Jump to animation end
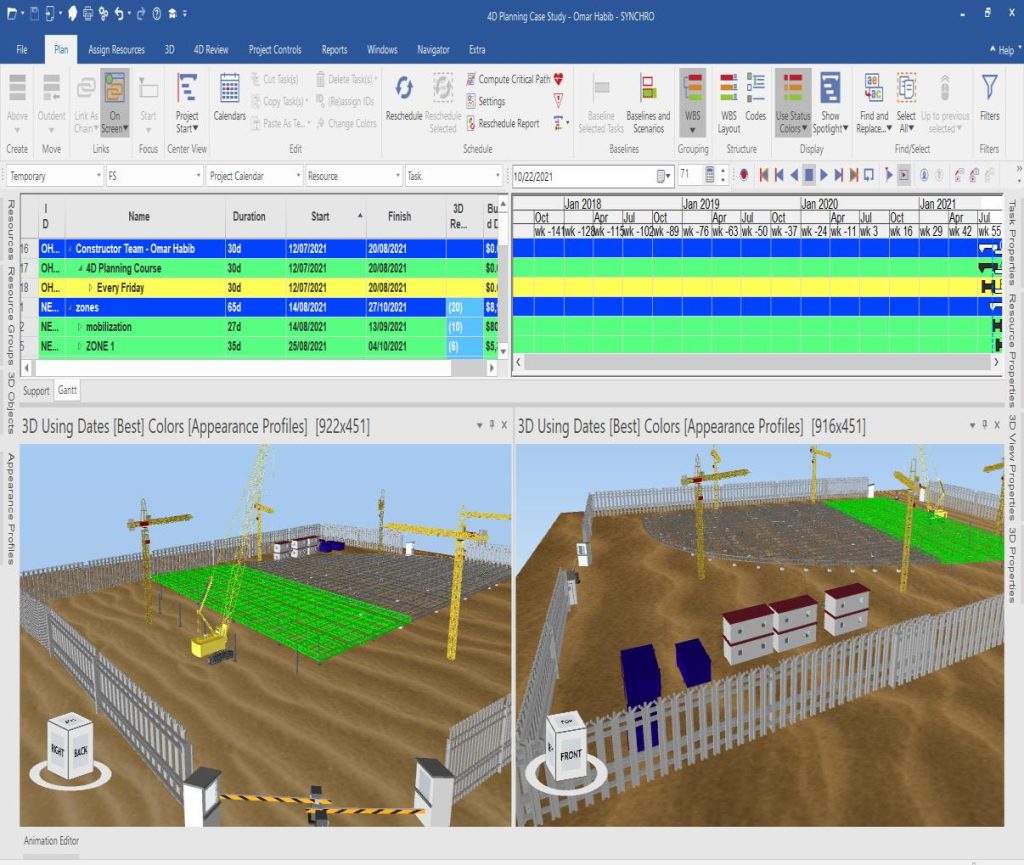 click(854, 175)
